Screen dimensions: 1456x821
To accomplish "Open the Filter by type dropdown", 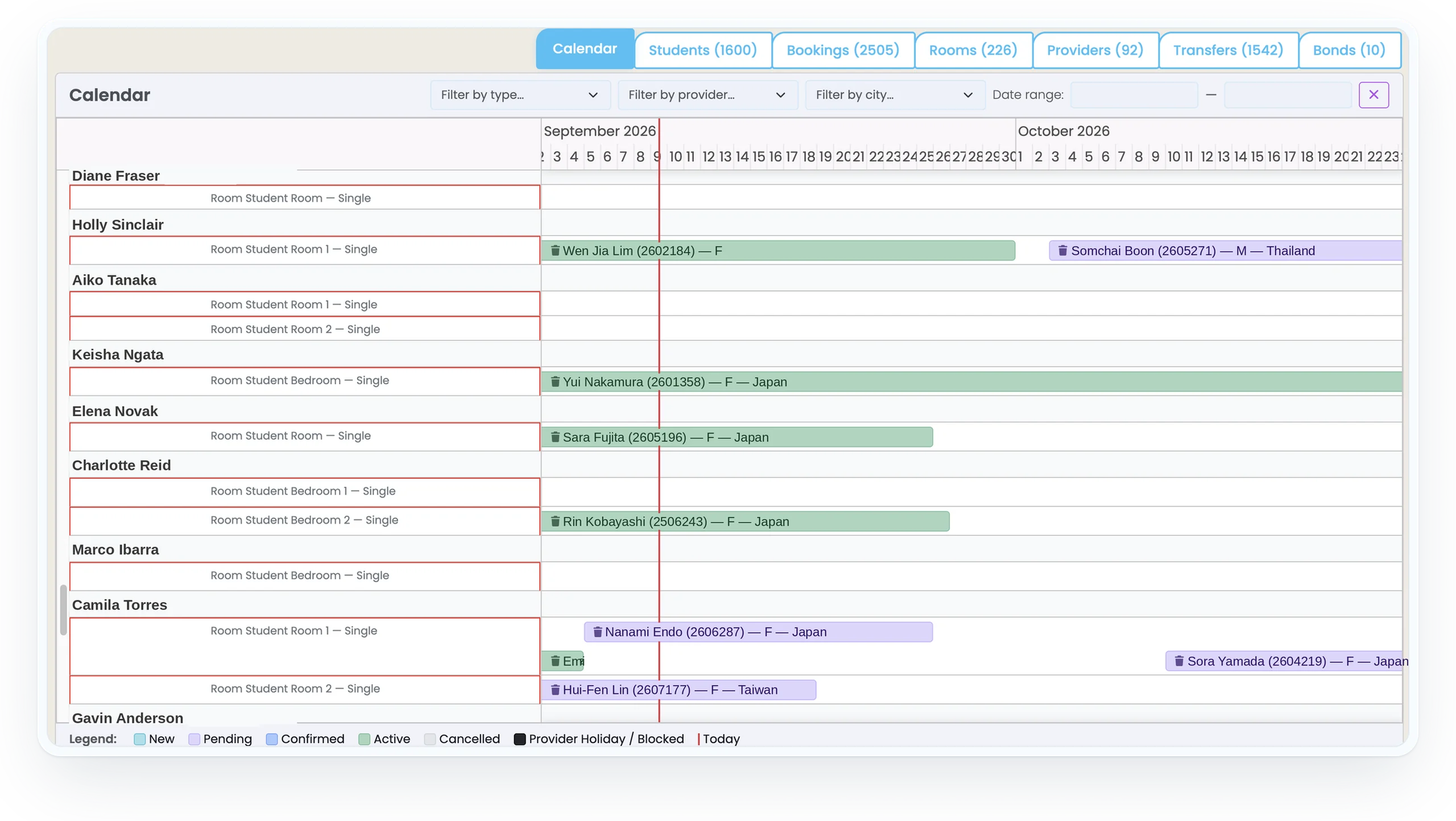I will (520, 95).
